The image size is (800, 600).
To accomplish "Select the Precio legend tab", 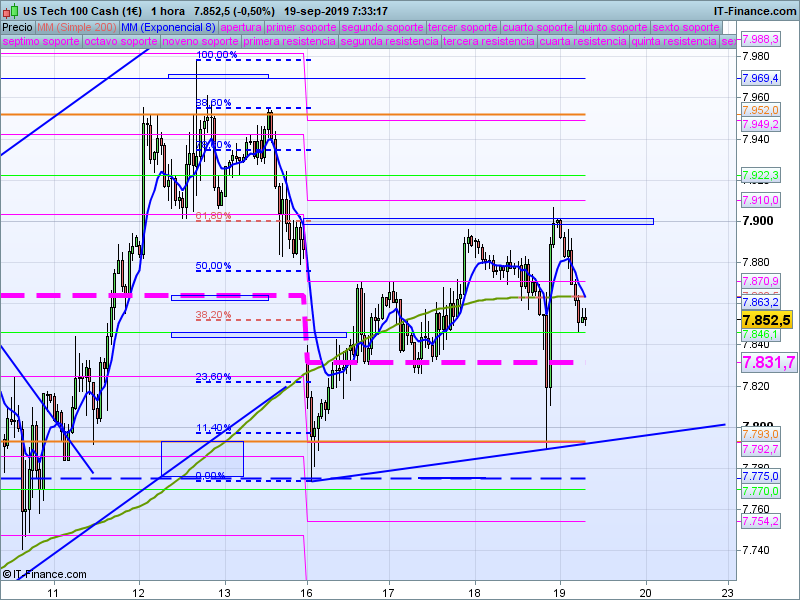I will (x=17, y=28).
